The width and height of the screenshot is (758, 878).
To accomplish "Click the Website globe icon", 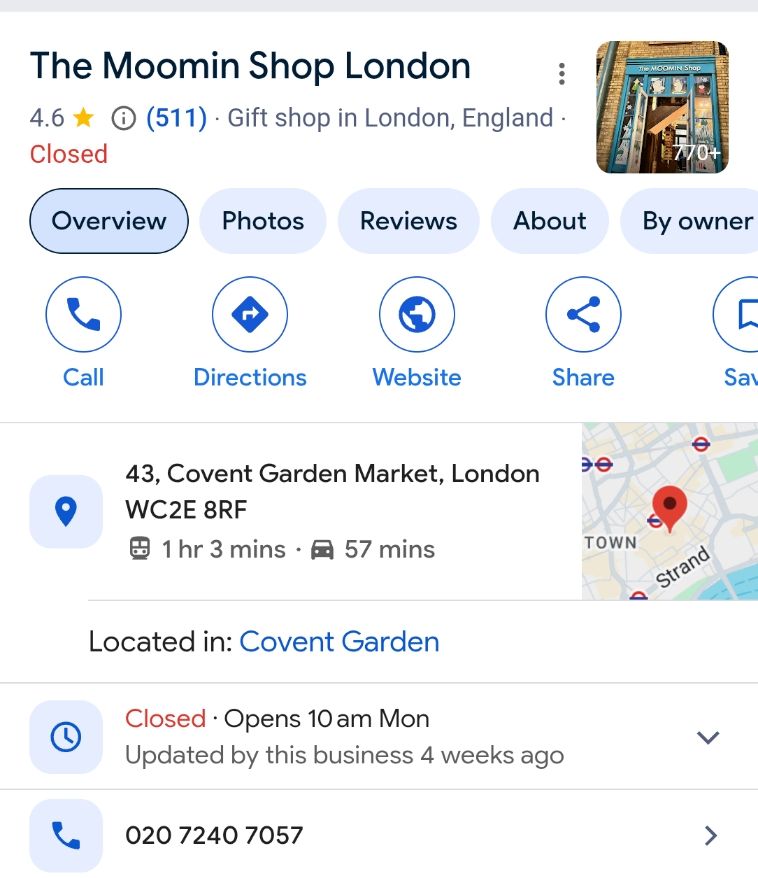I will (x=417, y=314).
